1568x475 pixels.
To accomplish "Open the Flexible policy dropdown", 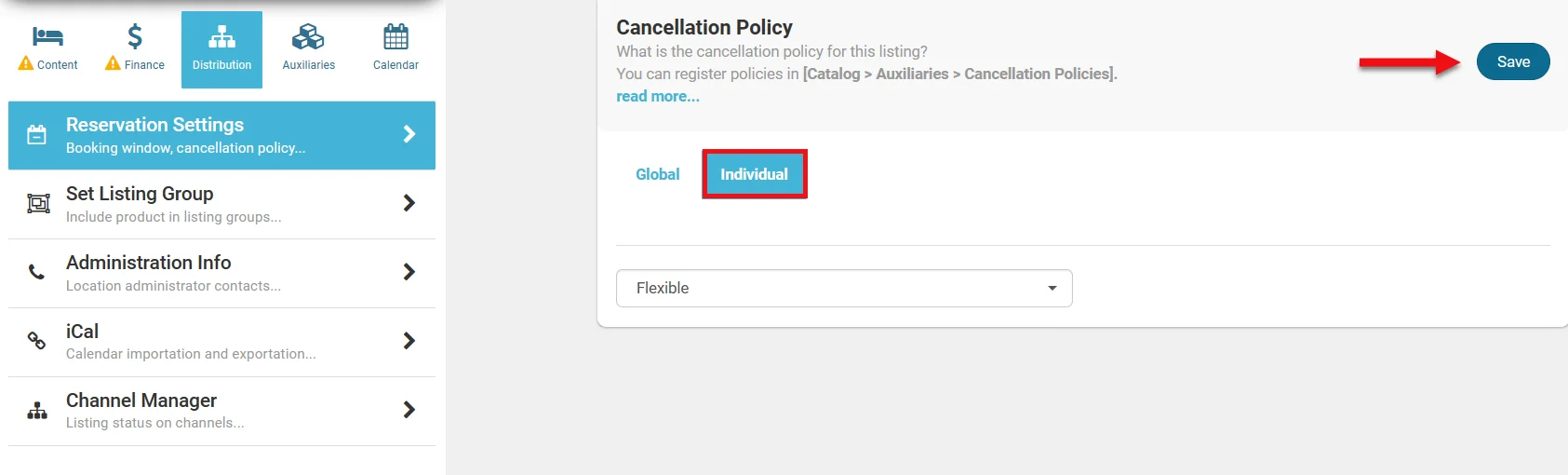I will pos(844,288).
